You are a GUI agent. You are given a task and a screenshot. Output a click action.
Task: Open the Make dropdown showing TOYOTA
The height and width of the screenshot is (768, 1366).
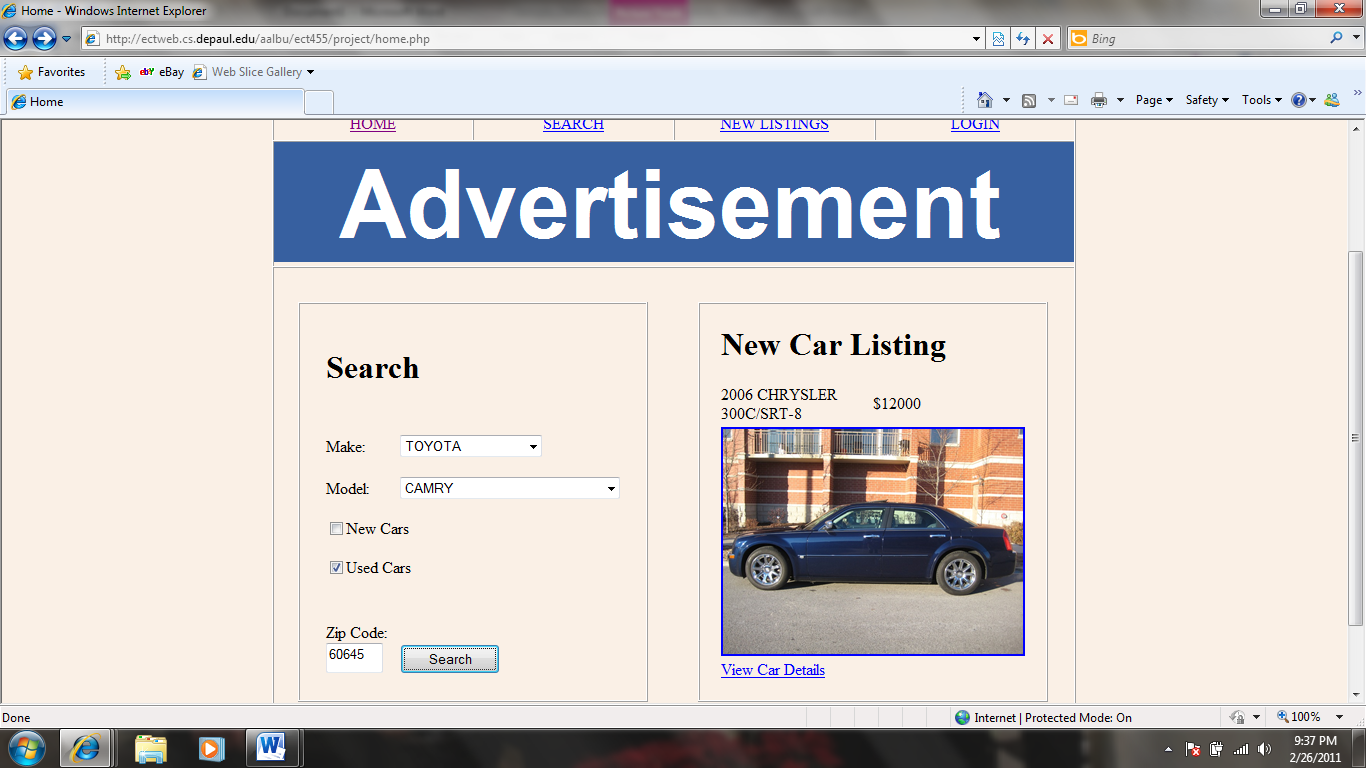pos(471,446)
